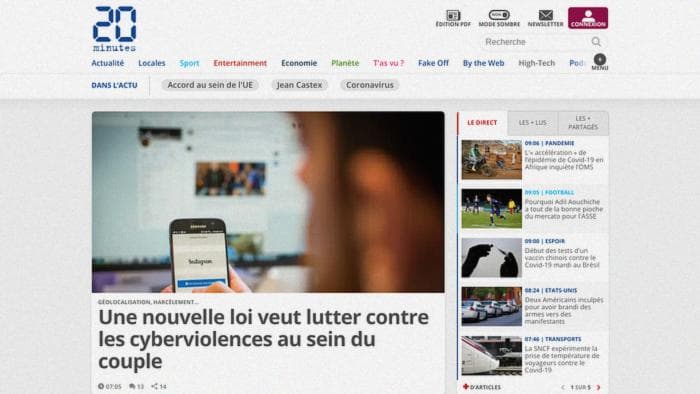Open the Newsletter envelope icon

546,15
